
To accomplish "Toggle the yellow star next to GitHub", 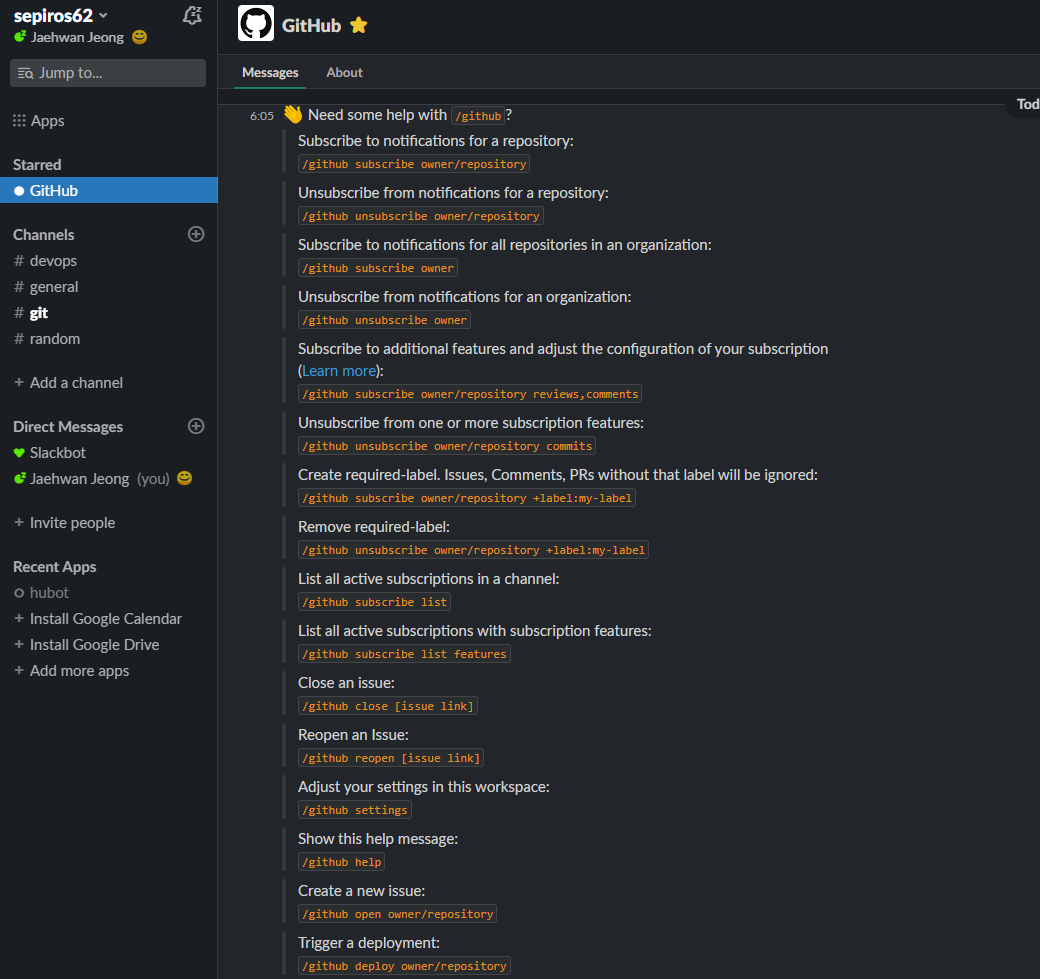I will (x=359, y=25).
